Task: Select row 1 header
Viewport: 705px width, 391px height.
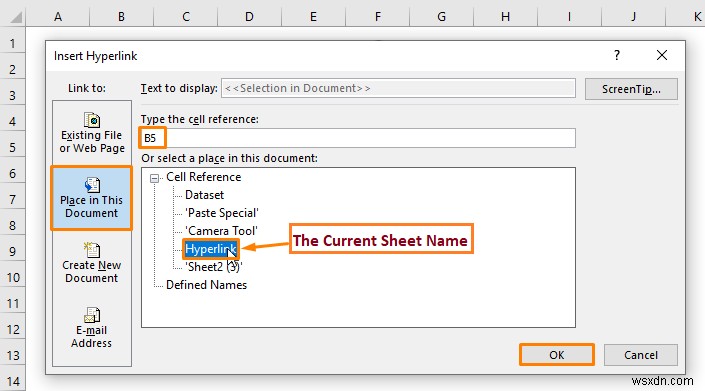Action: 13,44
